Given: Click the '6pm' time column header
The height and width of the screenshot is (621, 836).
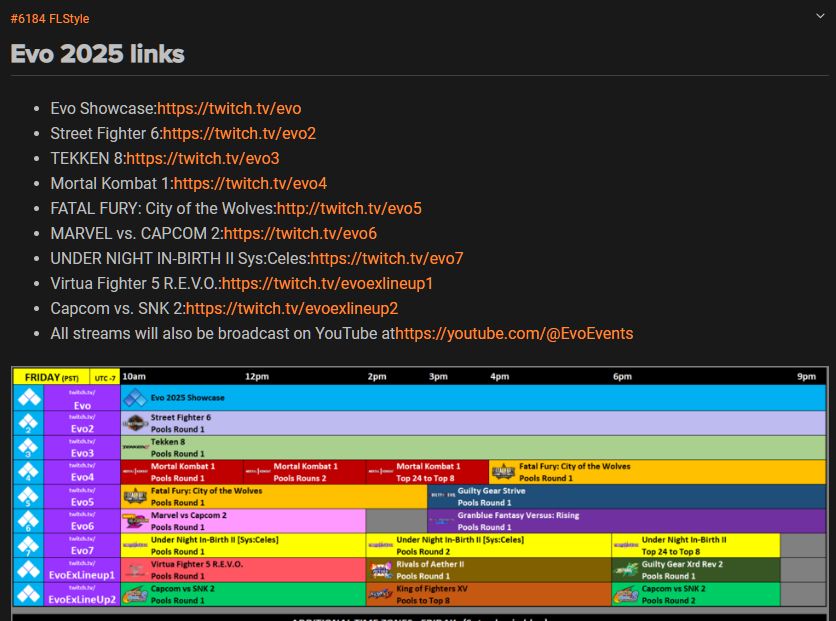Looking at the screenshot, I should tap(622, 376).
